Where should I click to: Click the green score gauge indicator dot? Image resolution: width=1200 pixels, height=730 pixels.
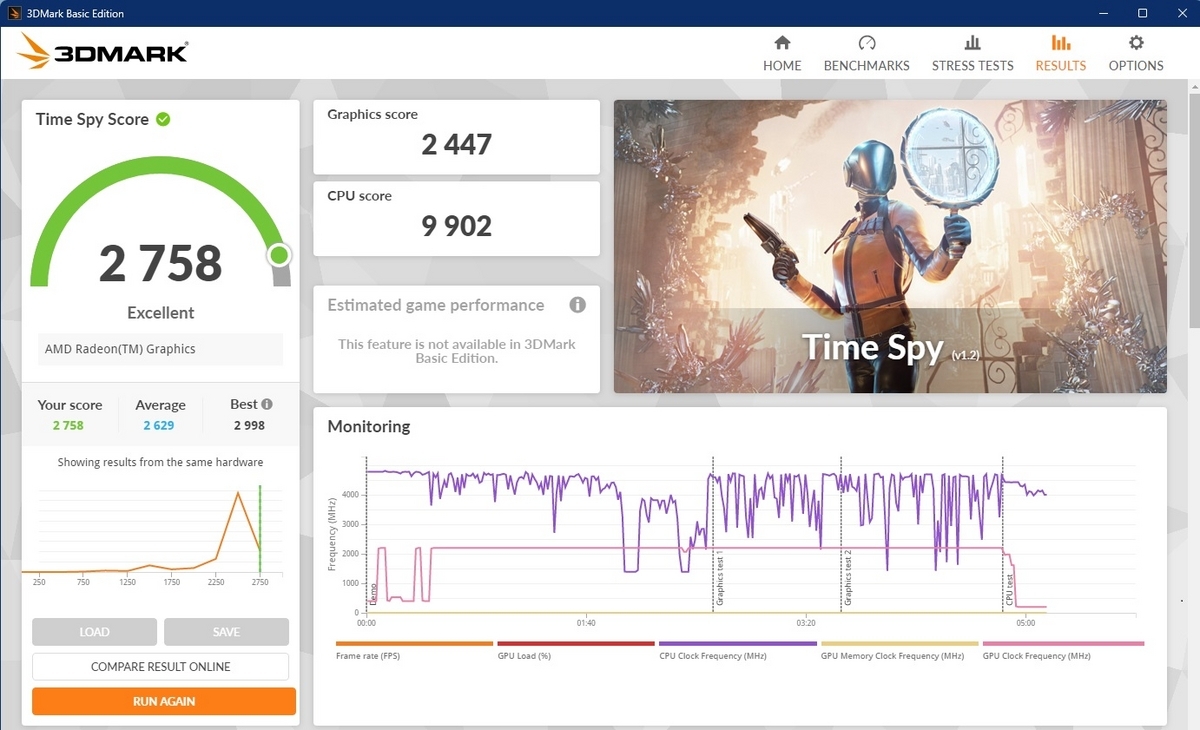click(279, 256)
